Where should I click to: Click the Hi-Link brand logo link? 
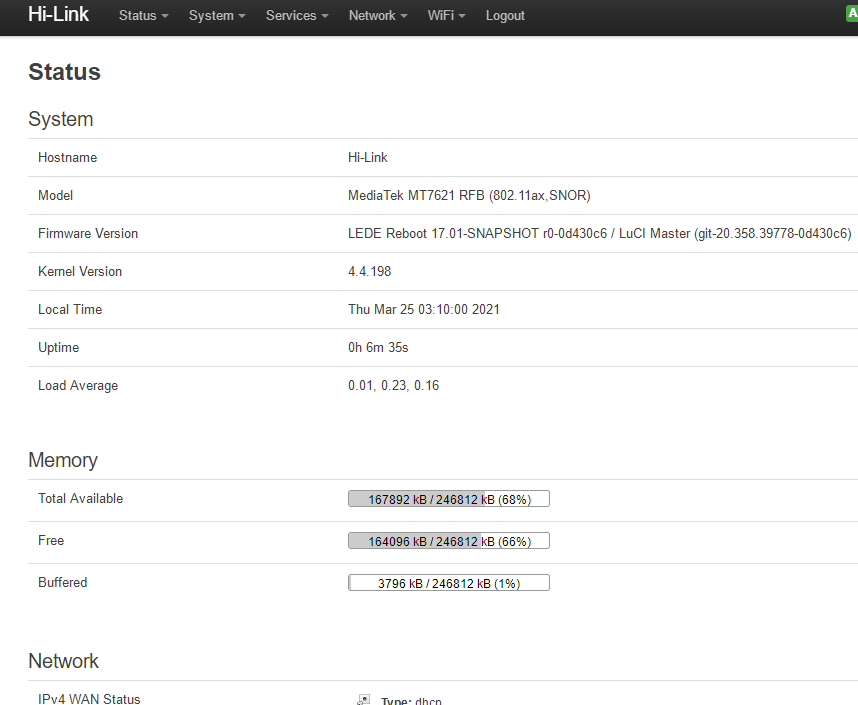pos(58,15)
